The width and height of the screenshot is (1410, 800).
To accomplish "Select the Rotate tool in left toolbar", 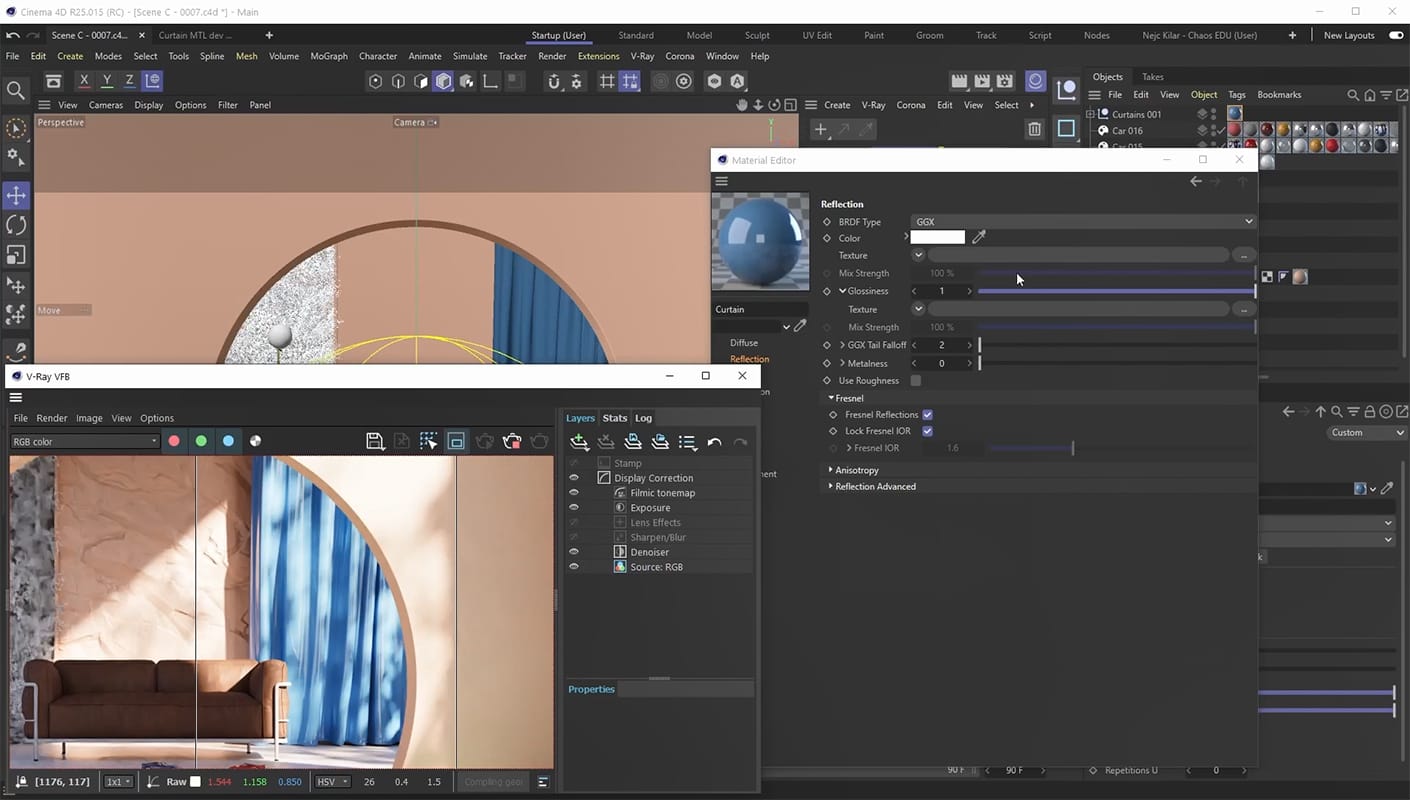I will 16,225.
